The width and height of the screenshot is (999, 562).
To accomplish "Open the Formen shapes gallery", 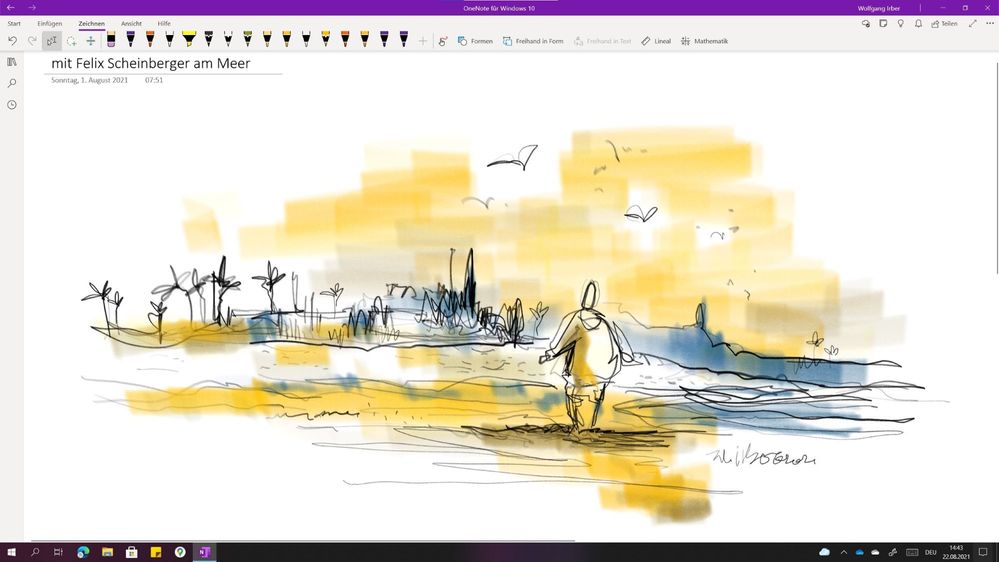I will 475,41.
